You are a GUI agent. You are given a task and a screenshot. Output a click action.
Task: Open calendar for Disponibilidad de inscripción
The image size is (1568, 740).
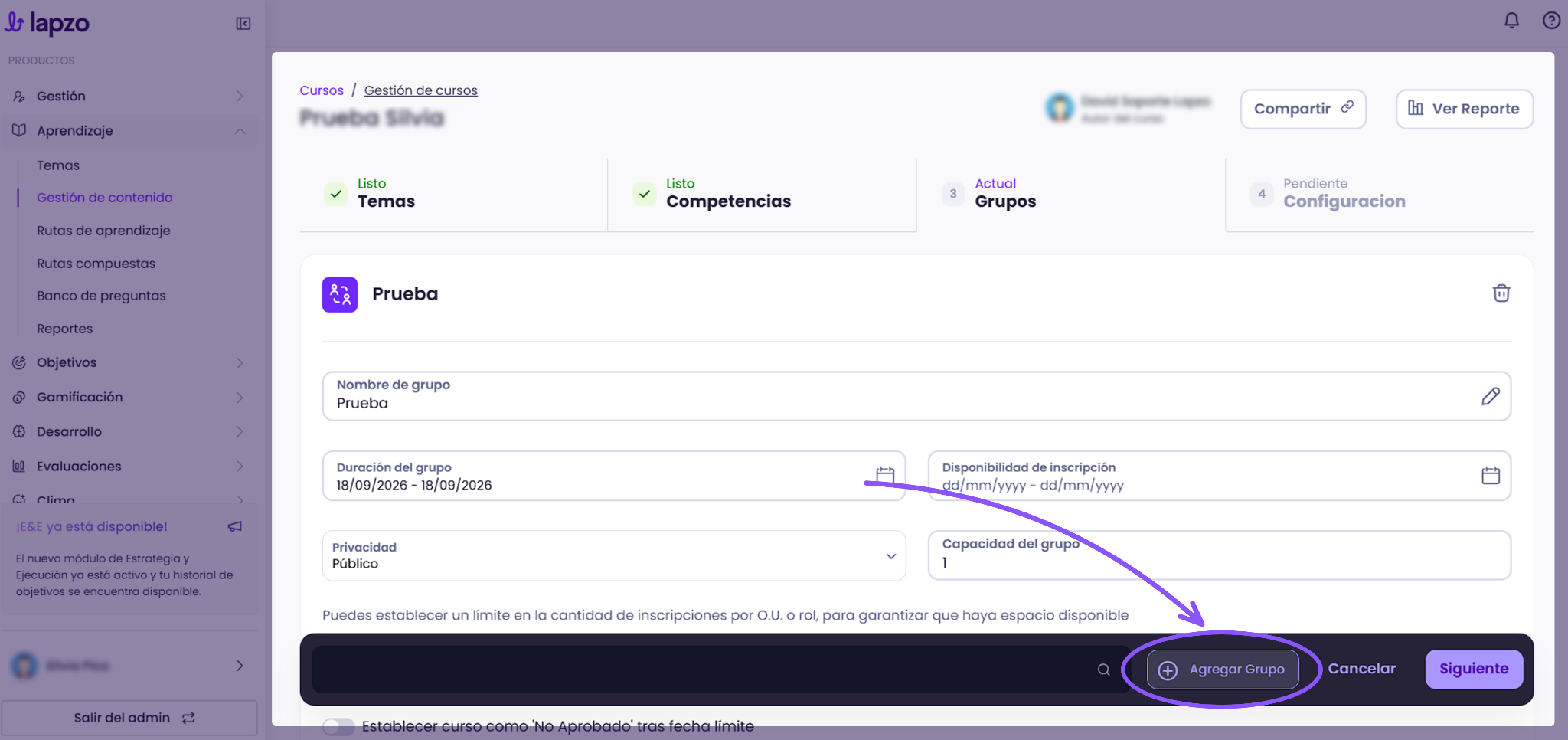[x=1491, y=476]
